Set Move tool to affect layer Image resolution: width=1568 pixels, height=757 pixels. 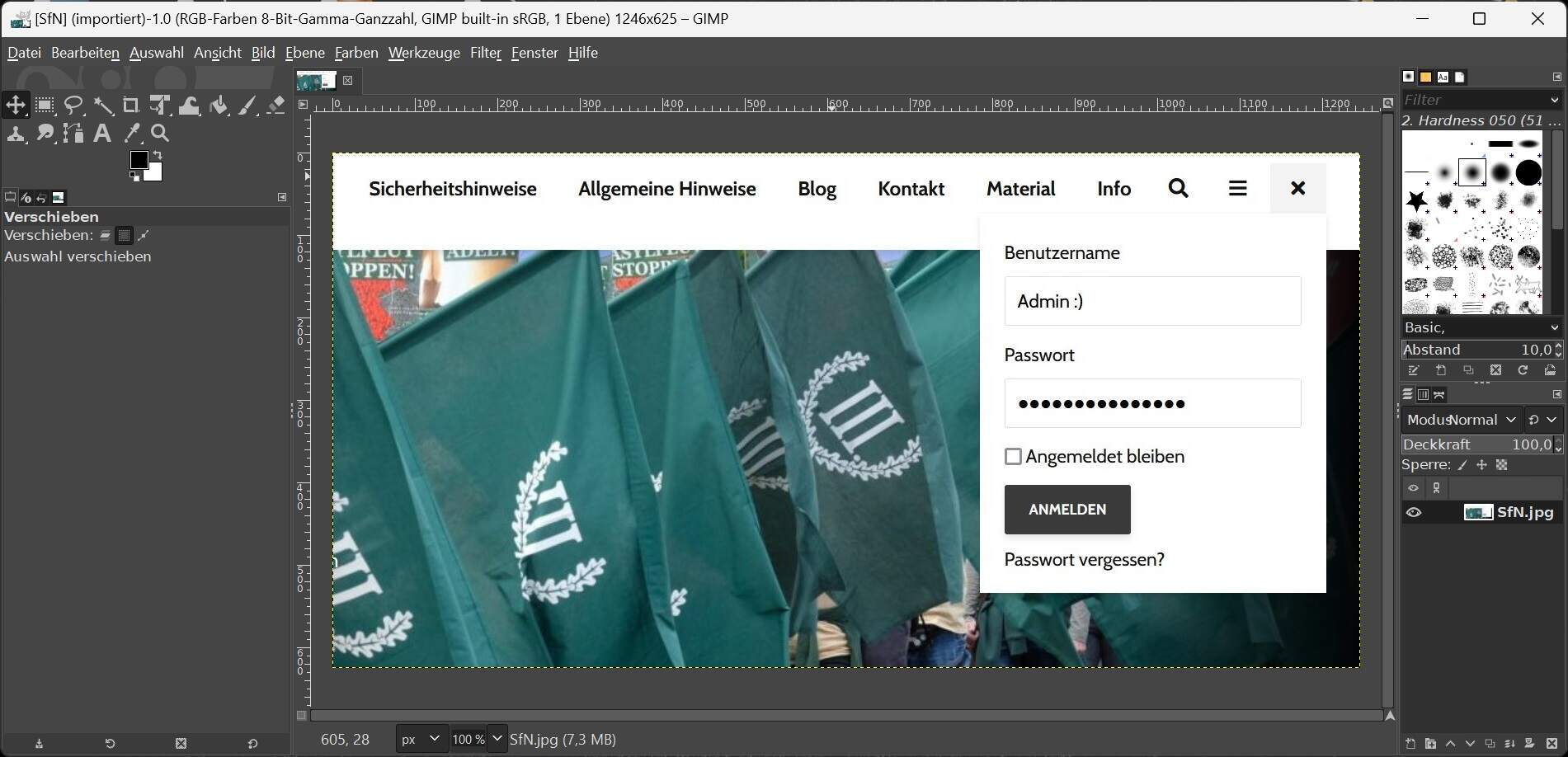tap(106, 236)
